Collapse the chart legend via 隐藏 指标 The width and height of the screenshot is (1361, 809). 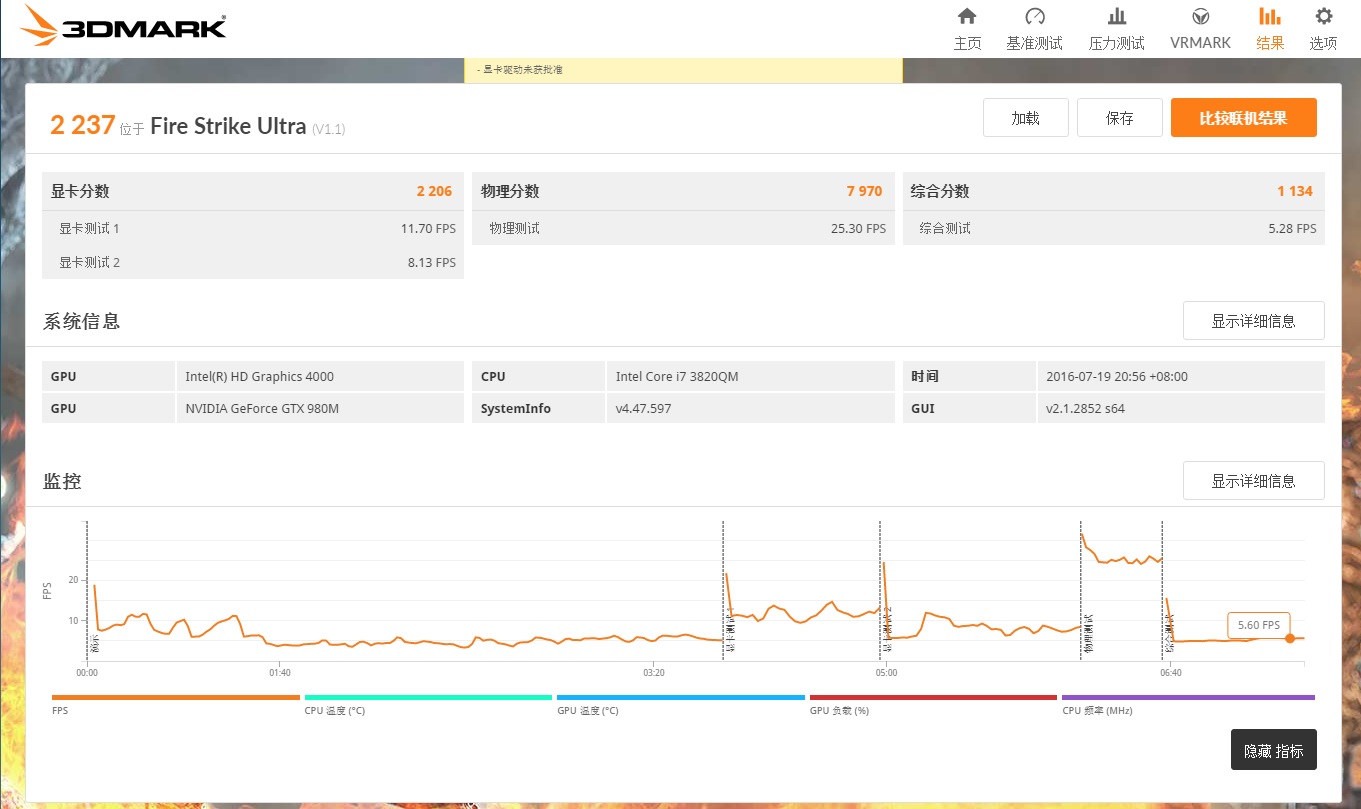[1273, 749]
